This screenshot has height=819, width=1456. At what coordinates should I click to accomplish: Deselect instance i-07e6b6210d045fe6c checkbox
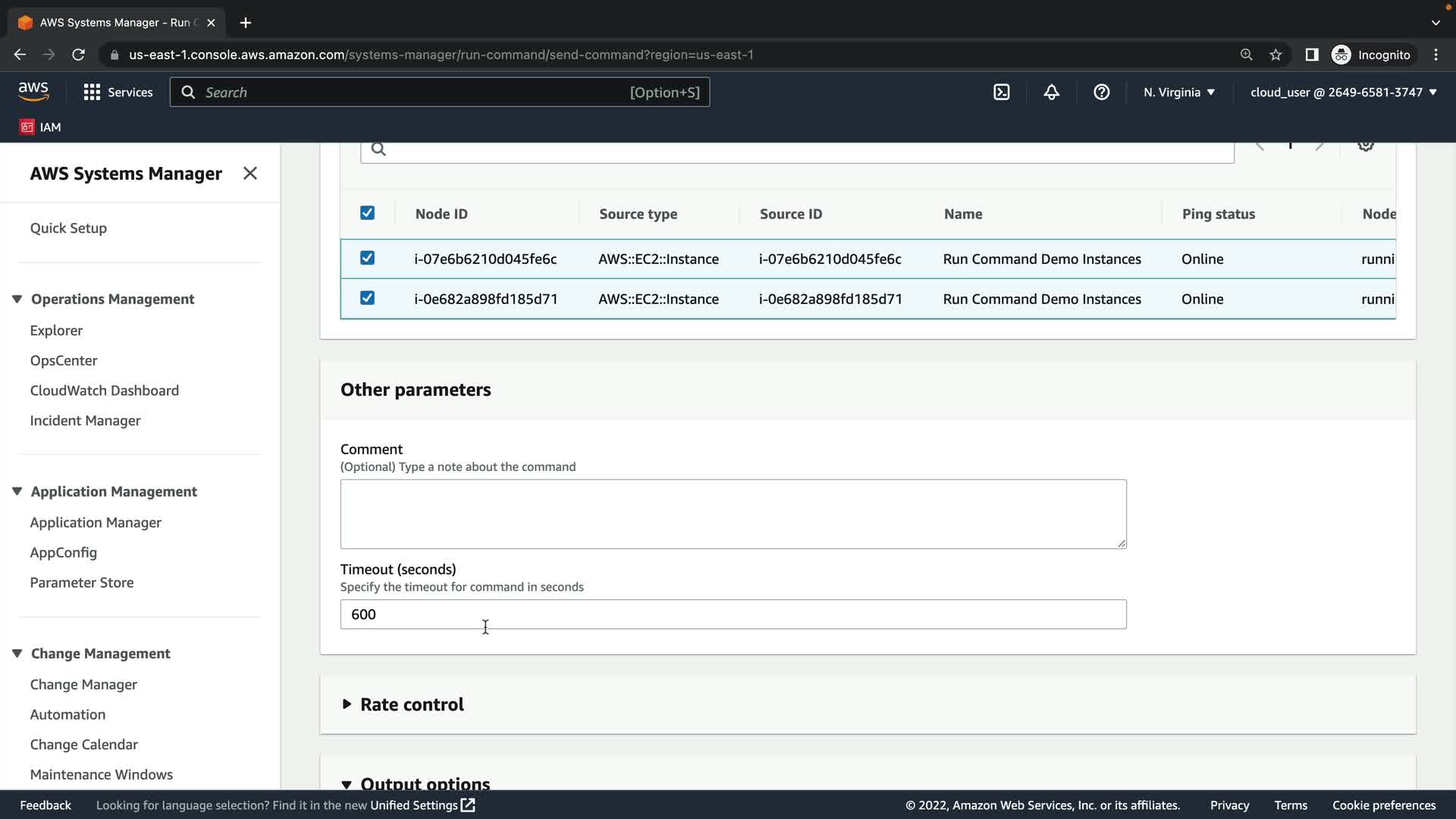point(367,258)
